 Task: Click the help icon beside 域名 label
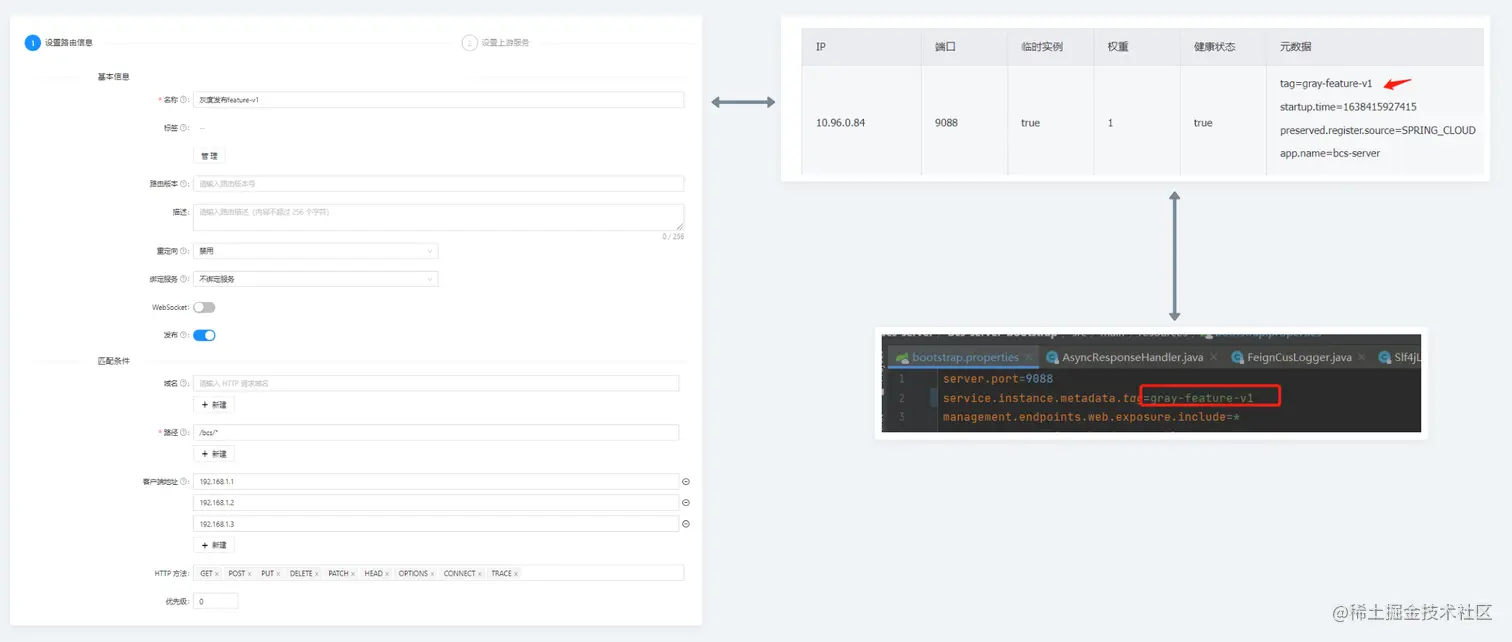coord(183,383)
